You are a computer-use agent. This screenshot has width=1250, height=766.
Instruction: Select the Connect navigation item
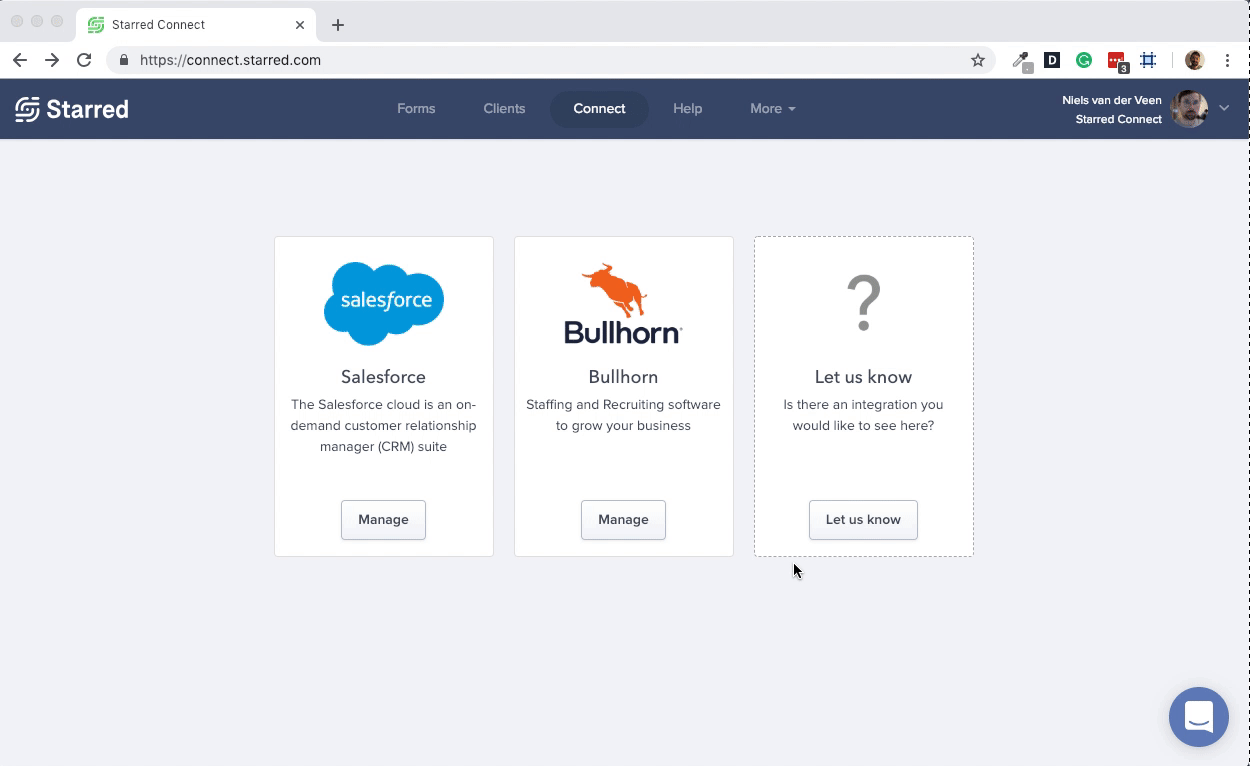599,109
